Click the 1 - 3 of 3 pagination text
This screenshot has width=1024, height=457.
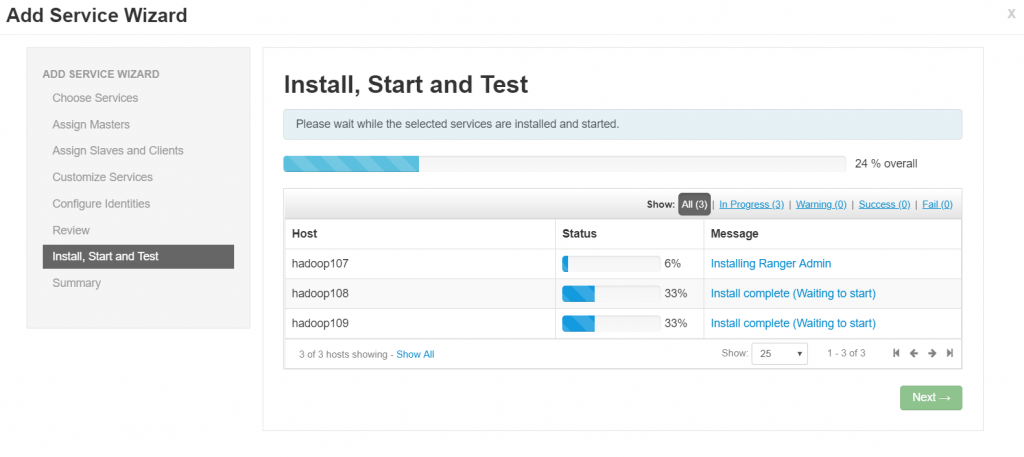pos(846,353)
